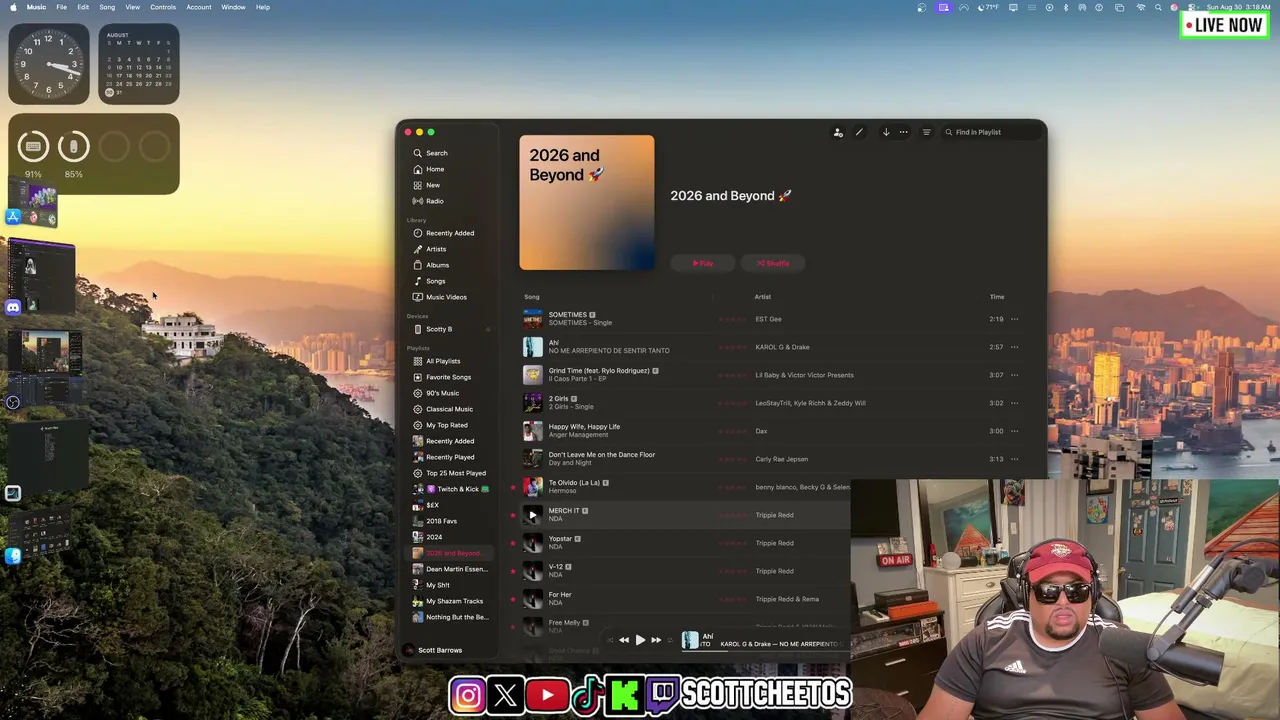Eject the Scotty B device
This screenshot has width=1280, height=720.
488,329
